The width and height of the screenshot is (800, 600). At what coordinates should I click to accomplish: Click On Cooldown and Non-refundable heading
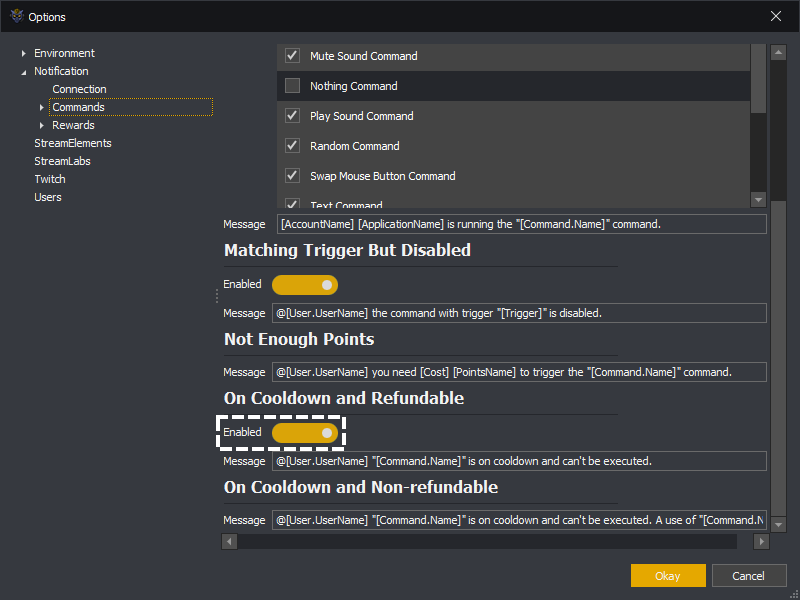(361, 487)
